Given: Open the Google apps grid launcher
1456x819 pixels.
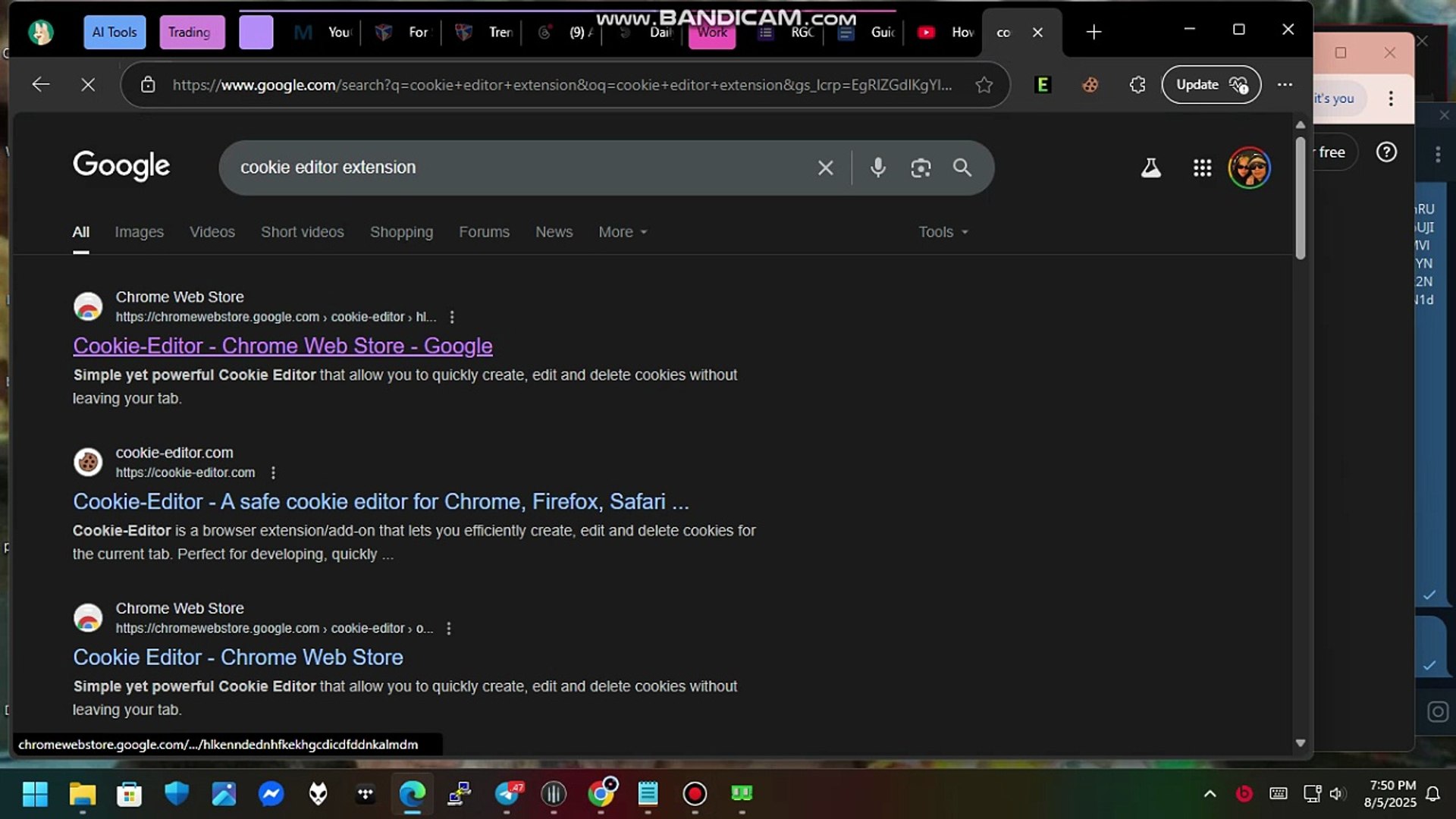Looking at the screenshot, I should coord(1203,168).
